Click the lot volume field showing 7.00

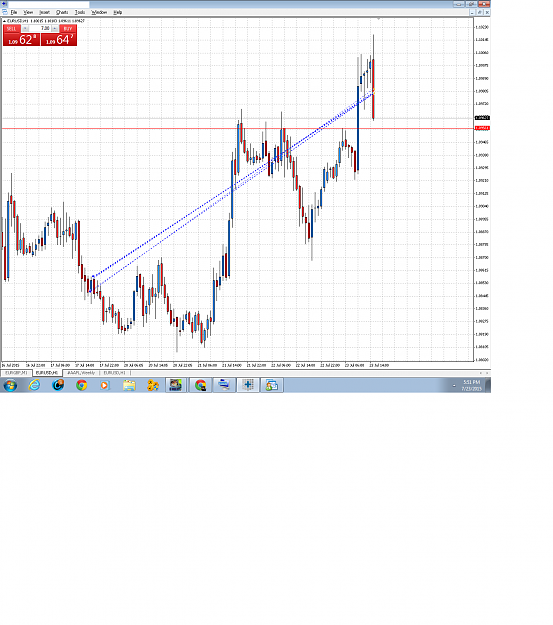(x=40, y=29)
